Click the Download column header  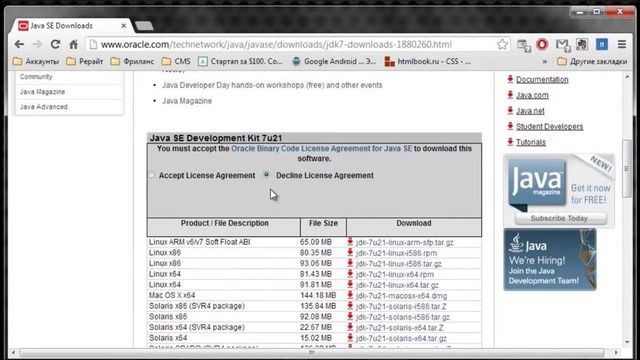413,223
